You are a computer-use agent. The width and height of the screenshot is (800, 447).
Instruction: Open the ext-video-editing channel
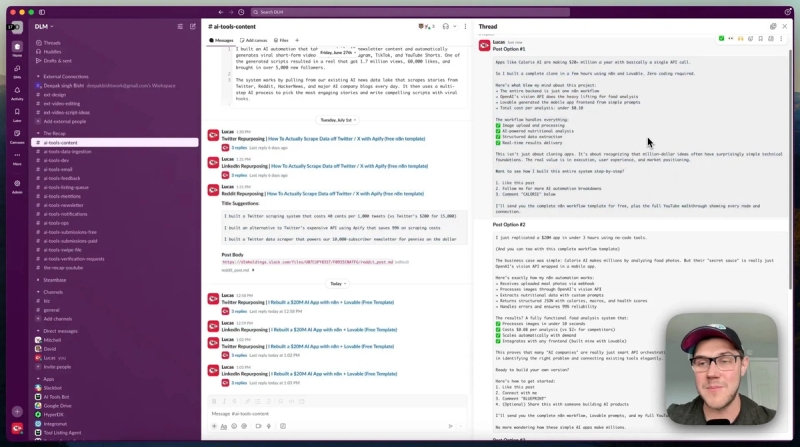point(62,104)
